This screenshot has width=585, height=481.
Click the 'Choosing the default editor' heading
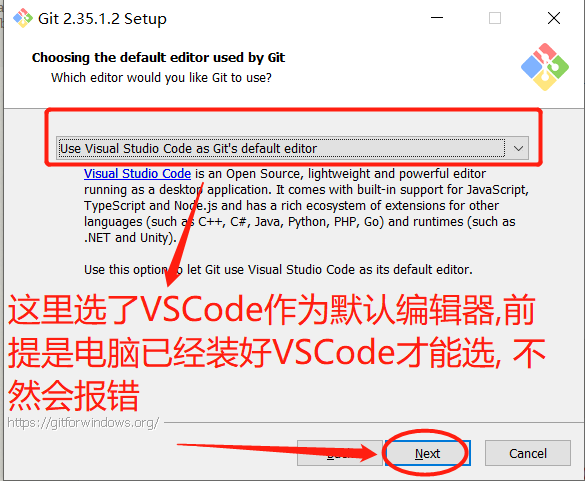[158, 57]
